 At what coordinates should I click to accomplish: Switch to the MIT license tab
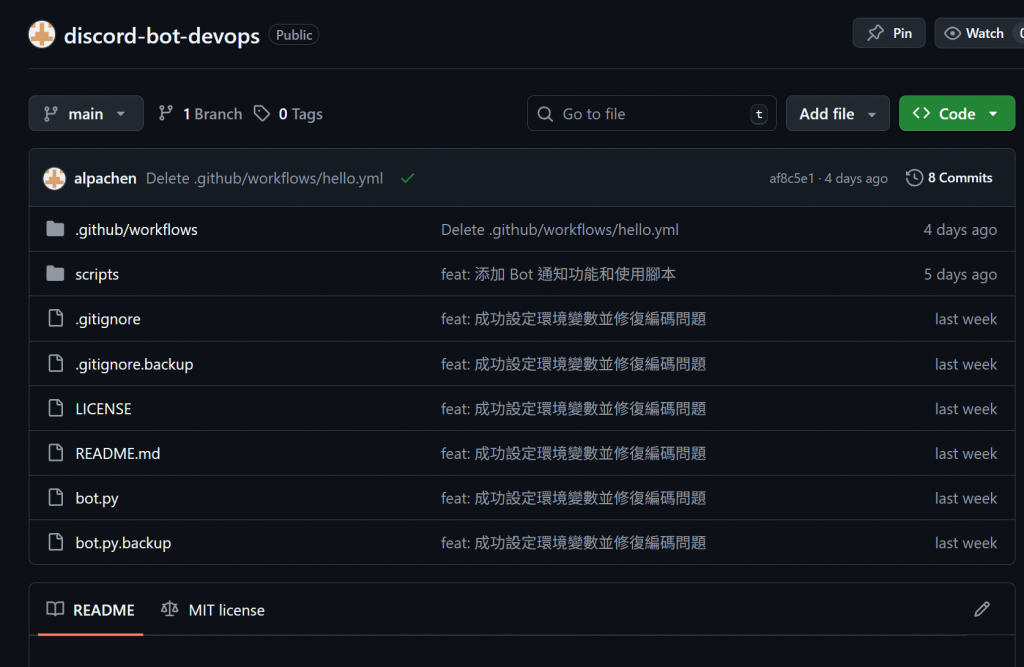213,610
